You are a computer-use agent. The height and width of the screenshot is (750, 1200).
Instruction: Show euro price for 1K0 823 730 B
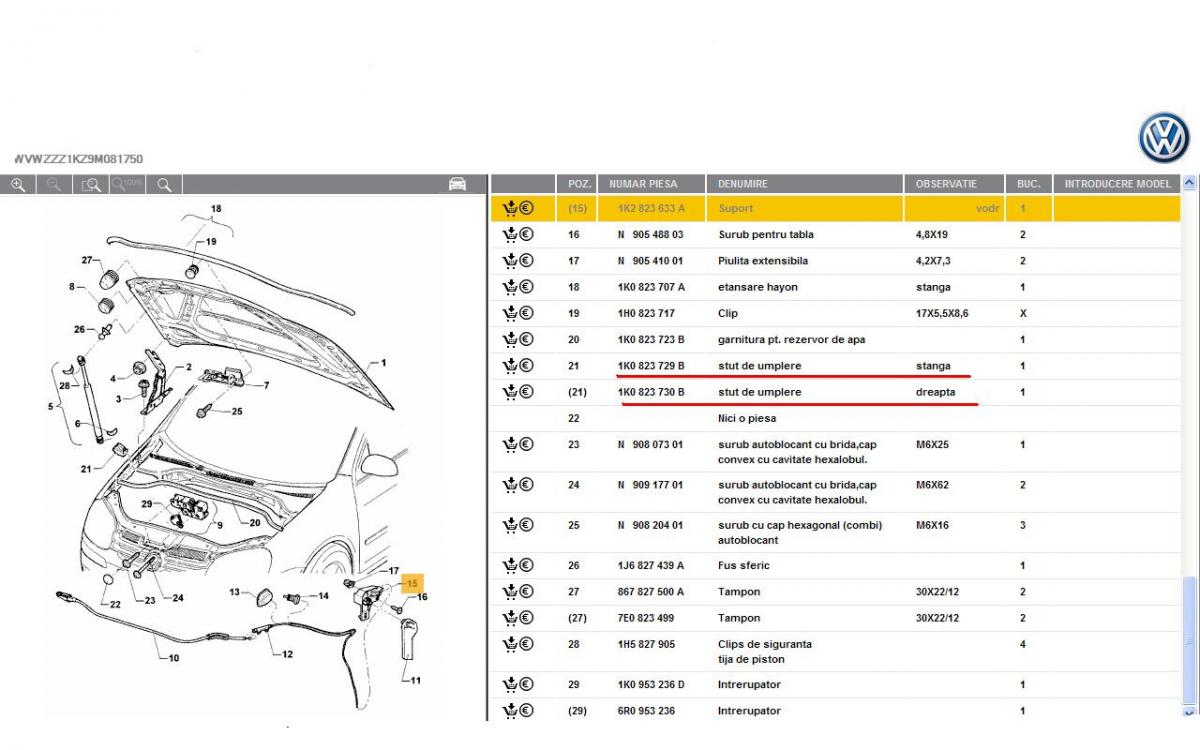click(526, 391)
